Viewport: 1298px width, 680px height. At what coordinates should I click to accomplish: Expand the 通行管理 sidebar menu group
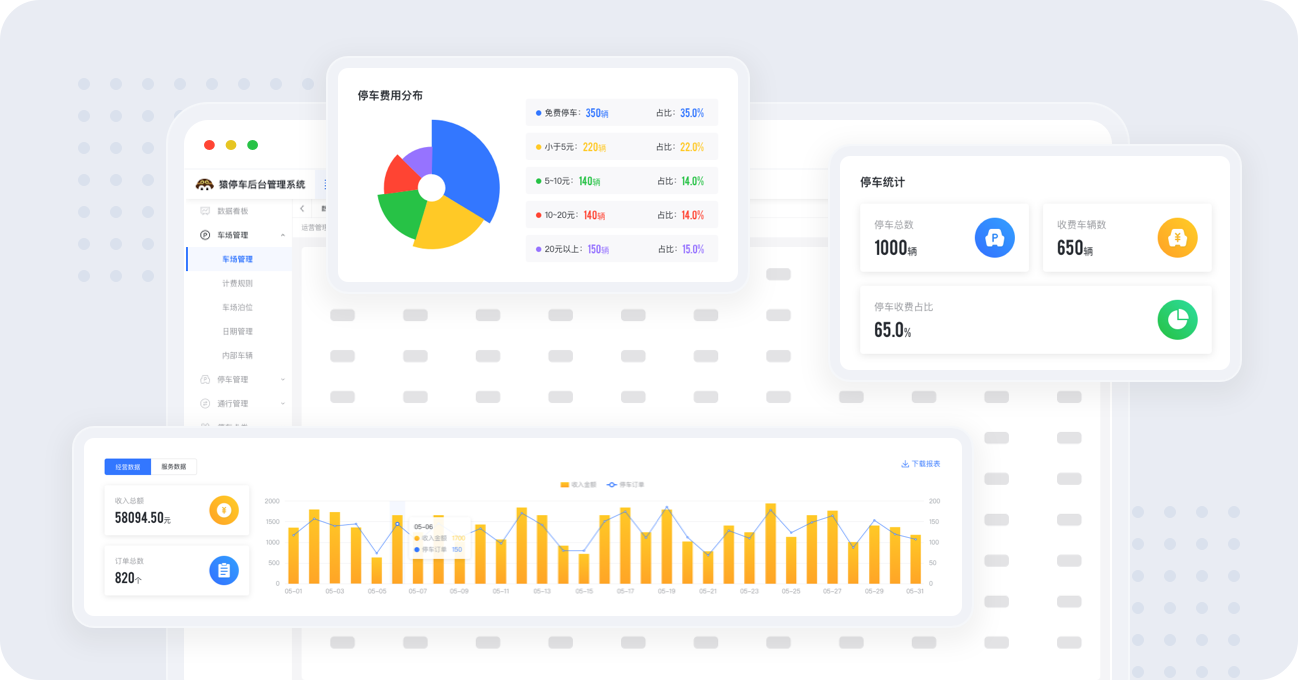click(283, 403)
